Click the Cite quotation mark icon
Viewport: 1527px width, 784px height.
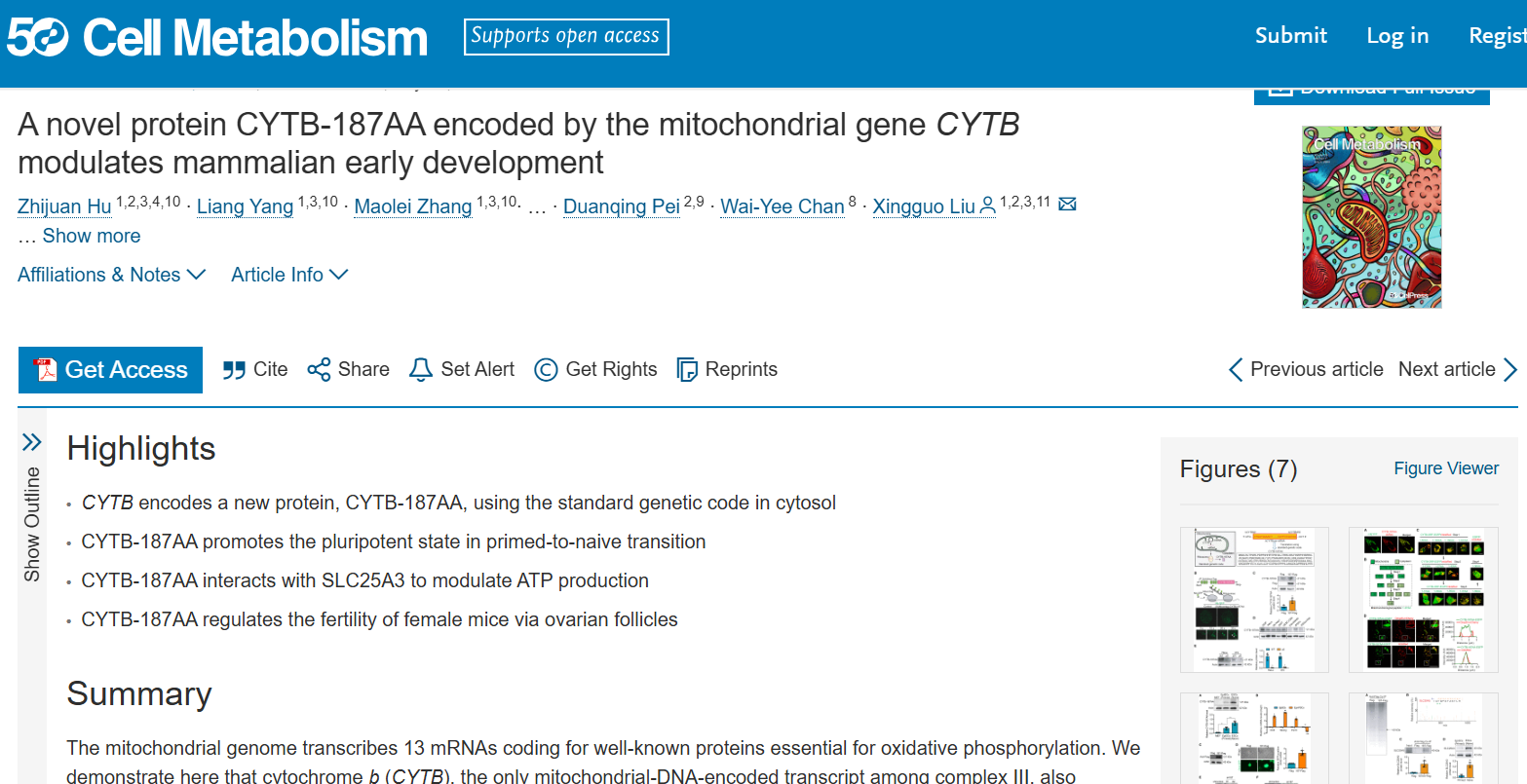coord(234,370)
